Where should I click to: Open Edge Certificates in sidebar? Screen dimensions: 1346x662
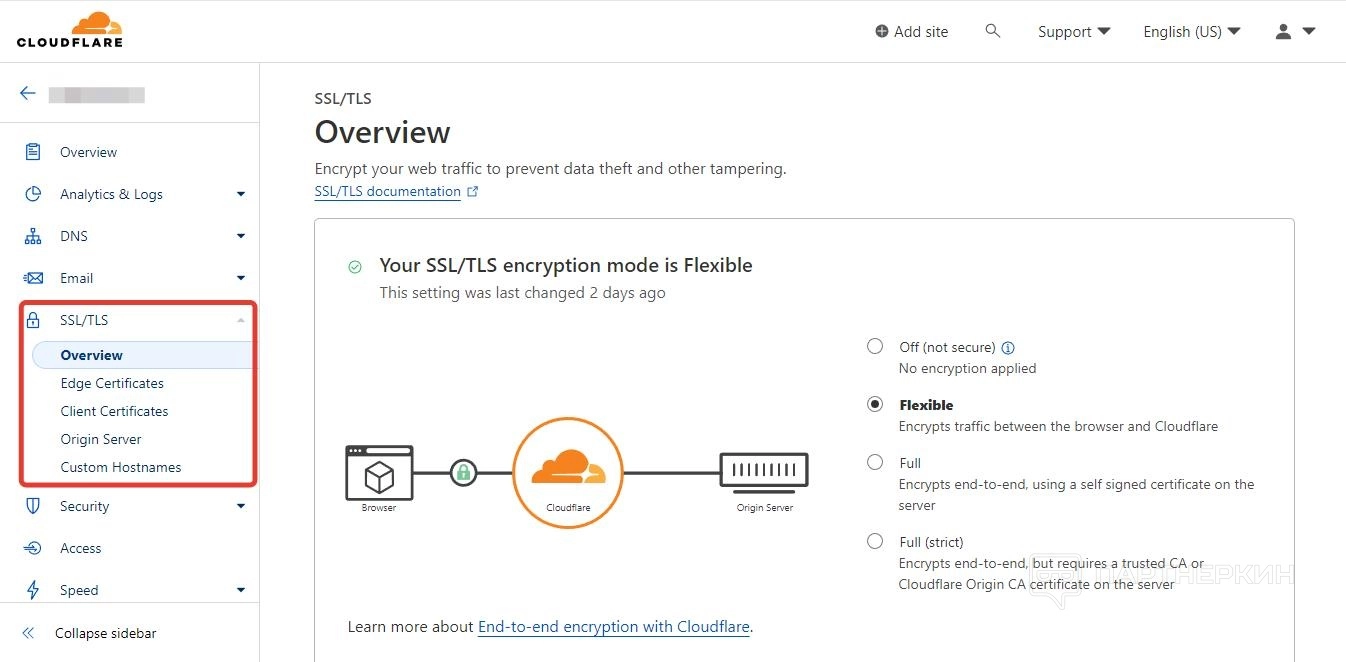click(112, 383)
